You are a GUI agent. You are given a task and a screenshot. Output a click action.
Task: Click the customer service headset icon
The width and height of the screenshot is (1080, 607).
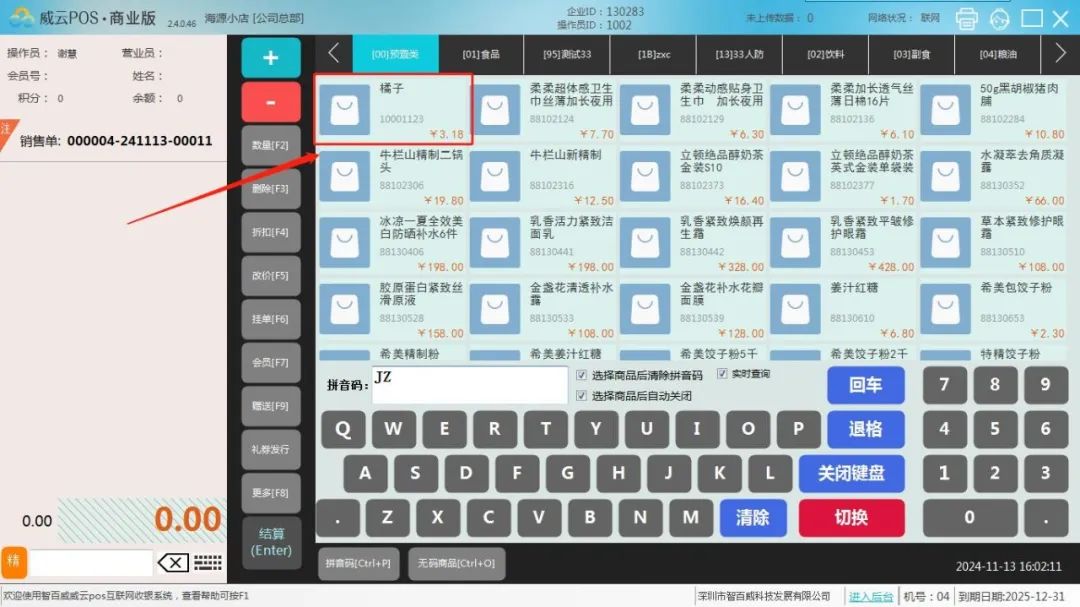pos(999,19)
